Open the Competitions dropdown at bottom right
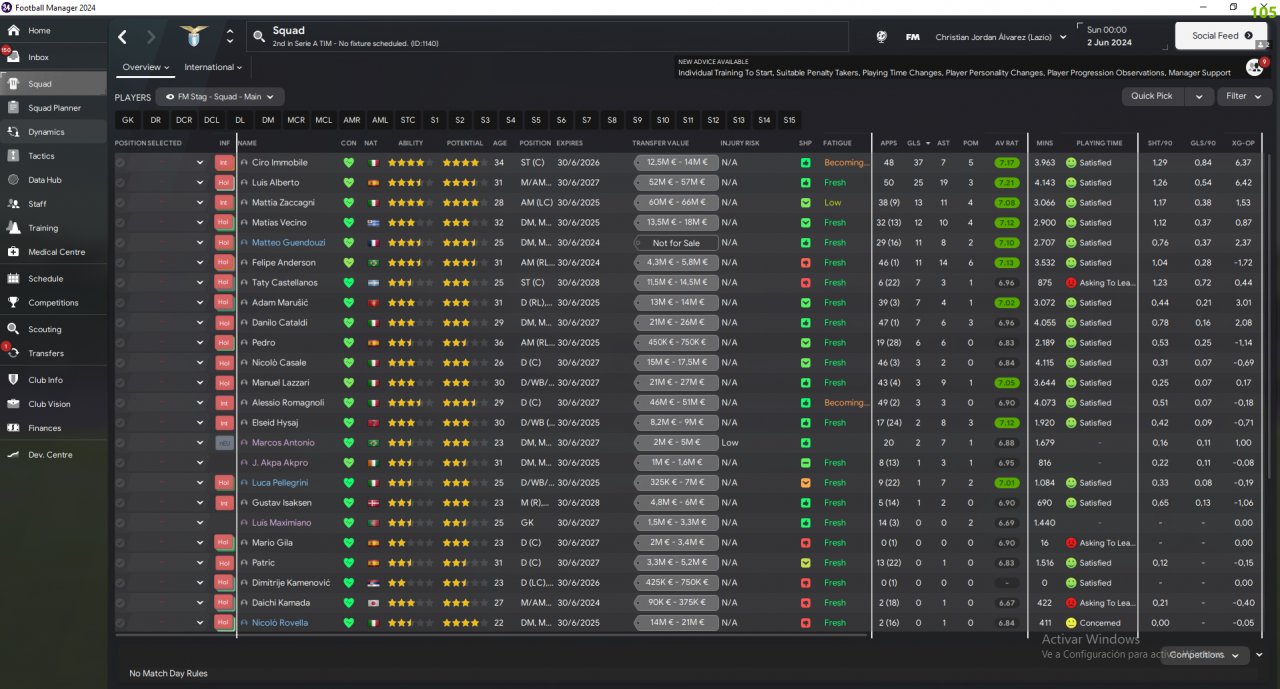The image size is (1280, 689). click(1204, 655)
